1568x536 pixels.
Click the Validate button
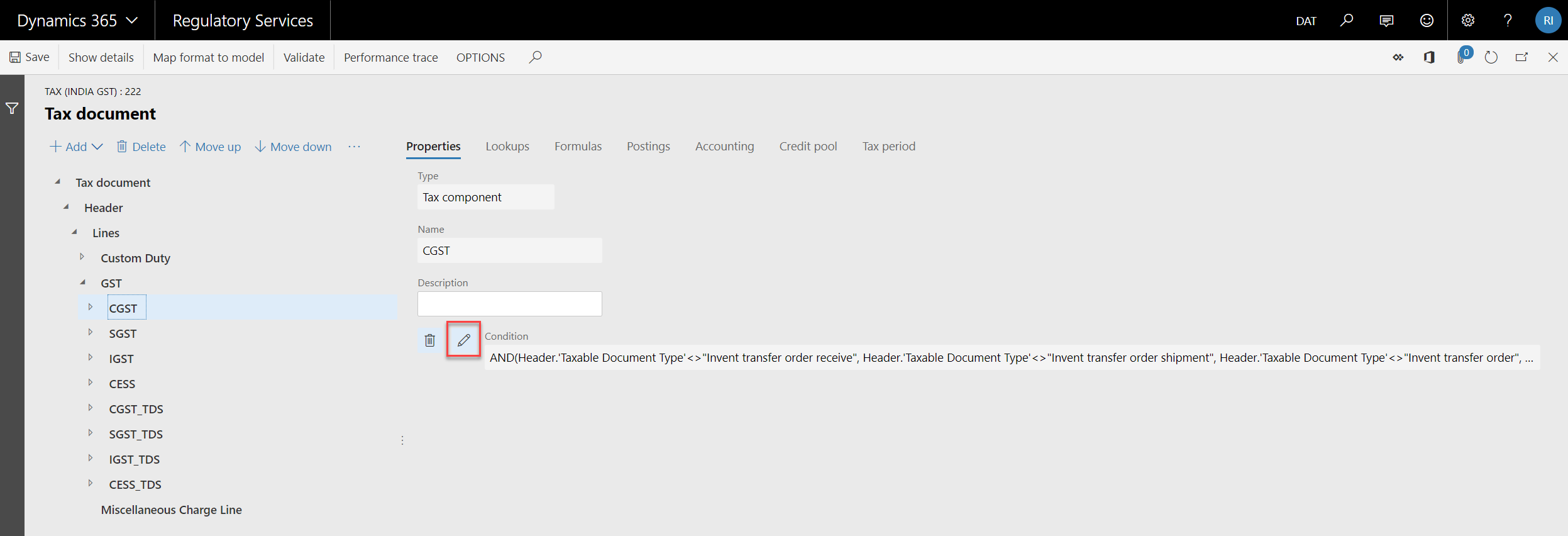pyautogui.click(x=304, y=57)
